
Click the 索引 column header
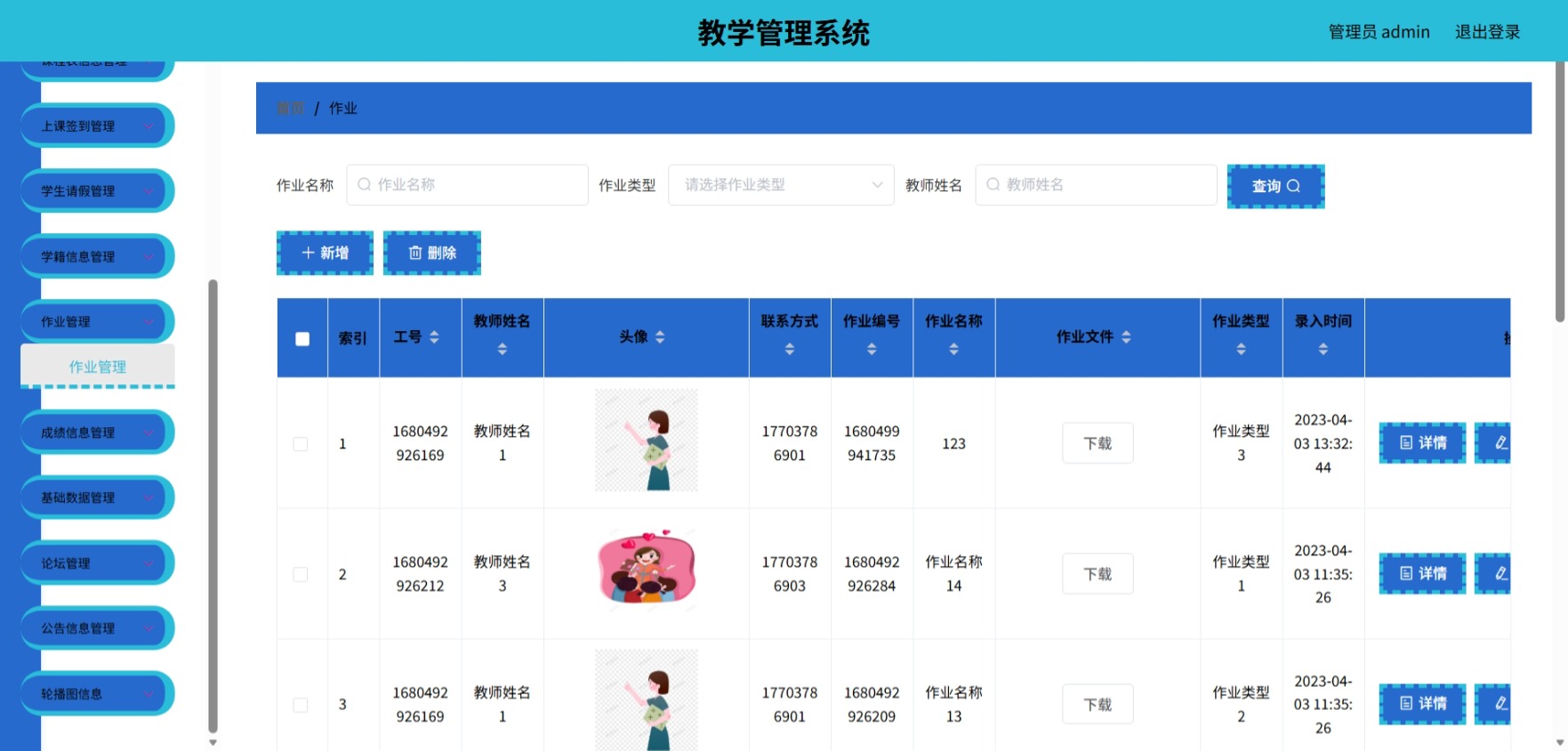point(353,338)
